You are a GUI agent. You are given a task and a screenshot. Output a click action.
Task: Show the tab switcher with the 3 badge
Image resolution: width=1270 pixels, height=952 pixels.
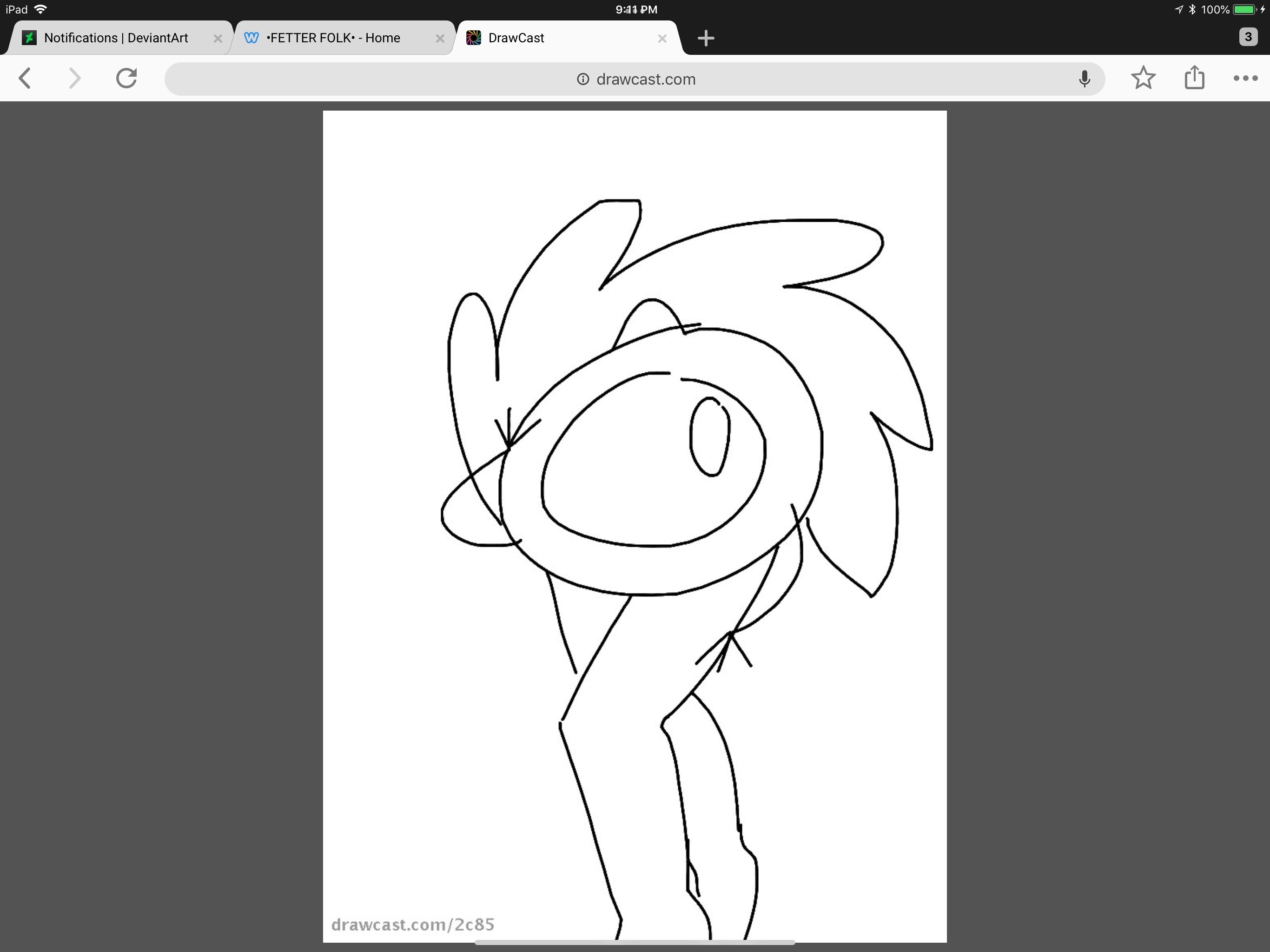coord(1248,37)
